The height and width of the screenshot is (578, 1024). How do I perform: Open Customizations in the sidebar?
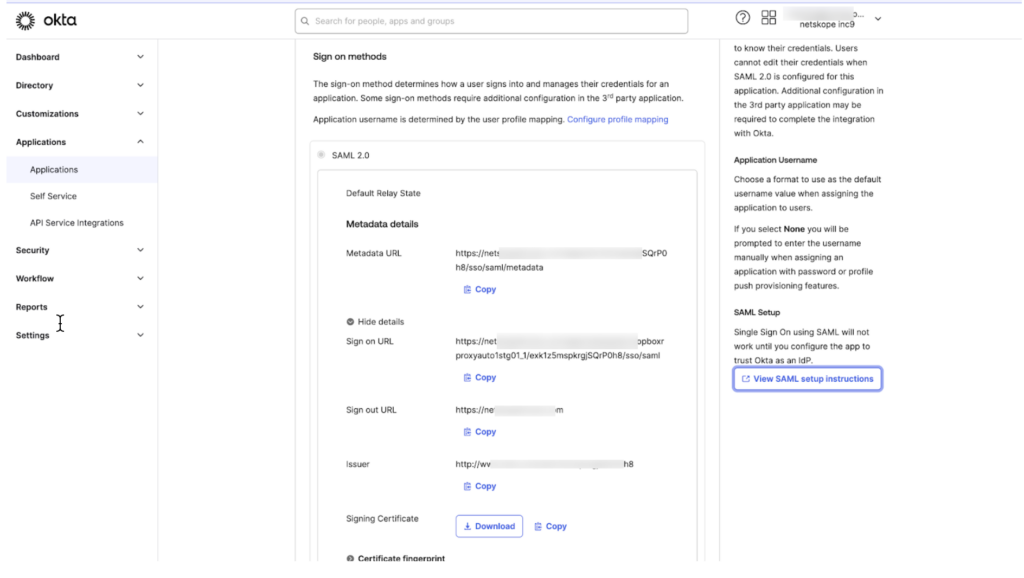click(x=47, y=114)
